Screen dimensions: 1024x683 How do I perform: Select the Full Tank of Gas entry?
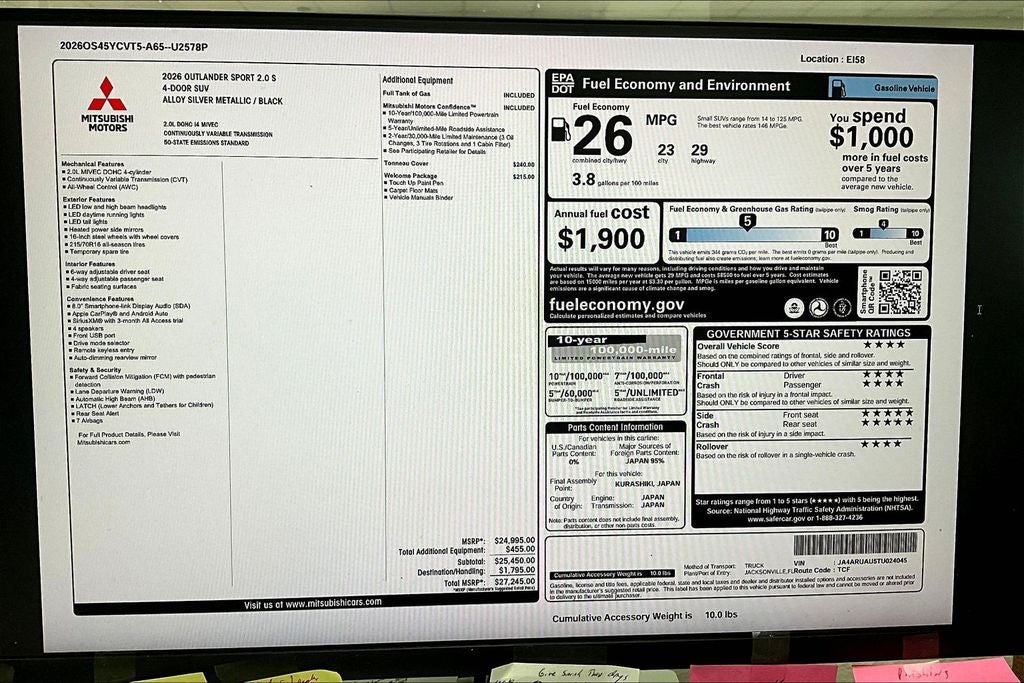458,94
